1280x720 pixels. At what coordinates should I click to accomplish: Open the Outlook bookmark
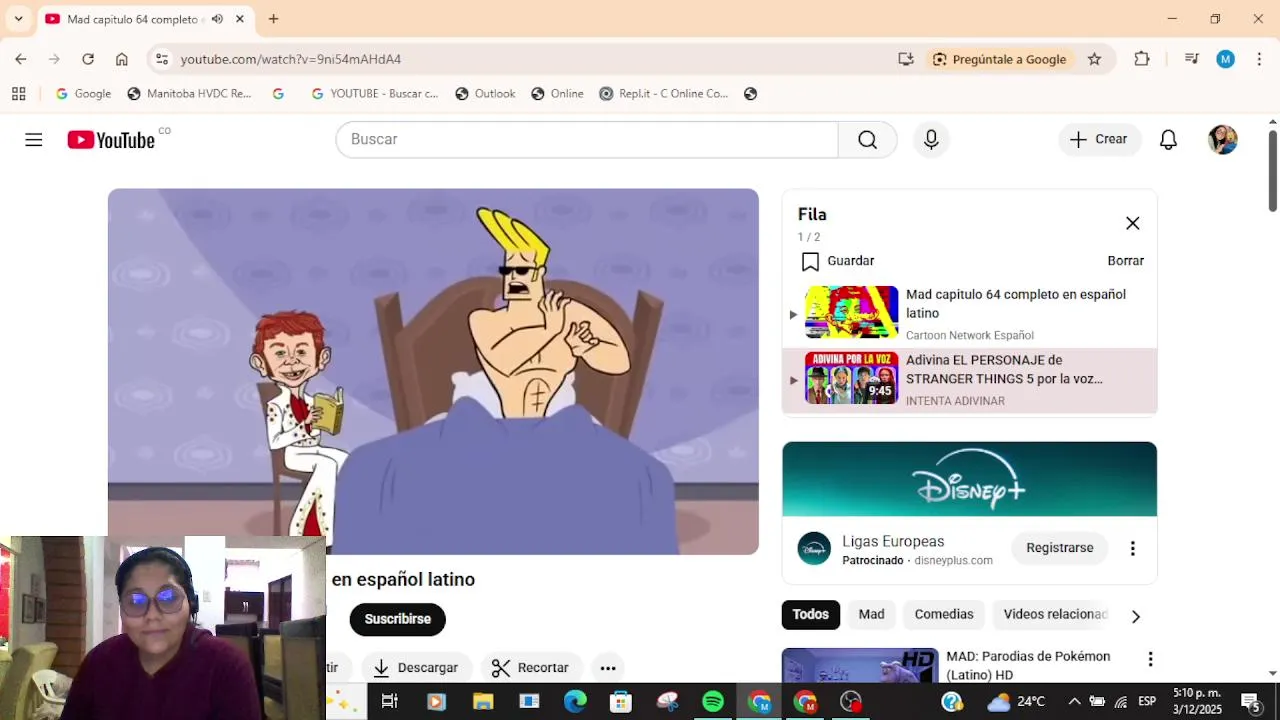coord(485,94)
